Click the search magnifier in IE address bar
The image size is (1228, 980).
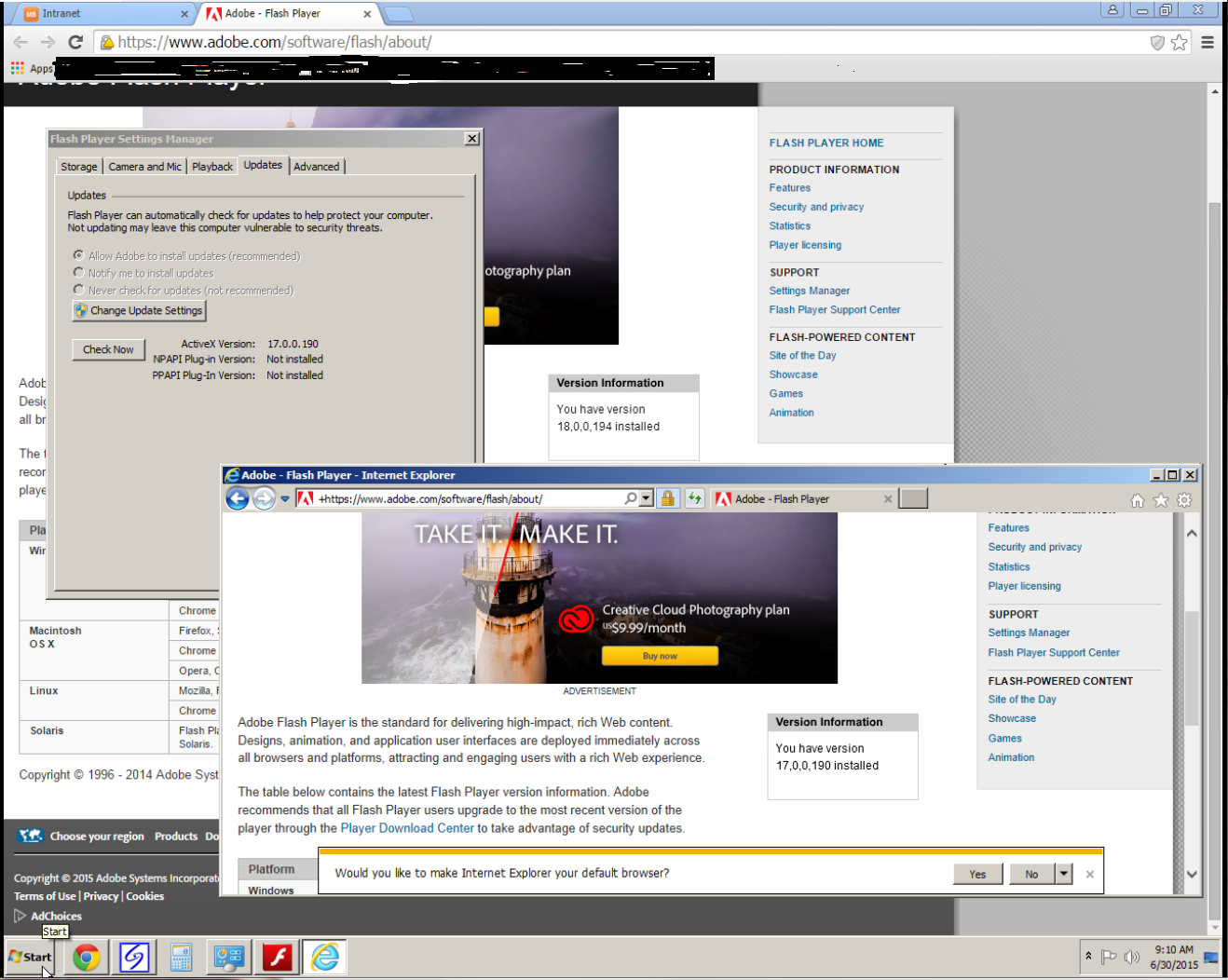tap(628, 498)
